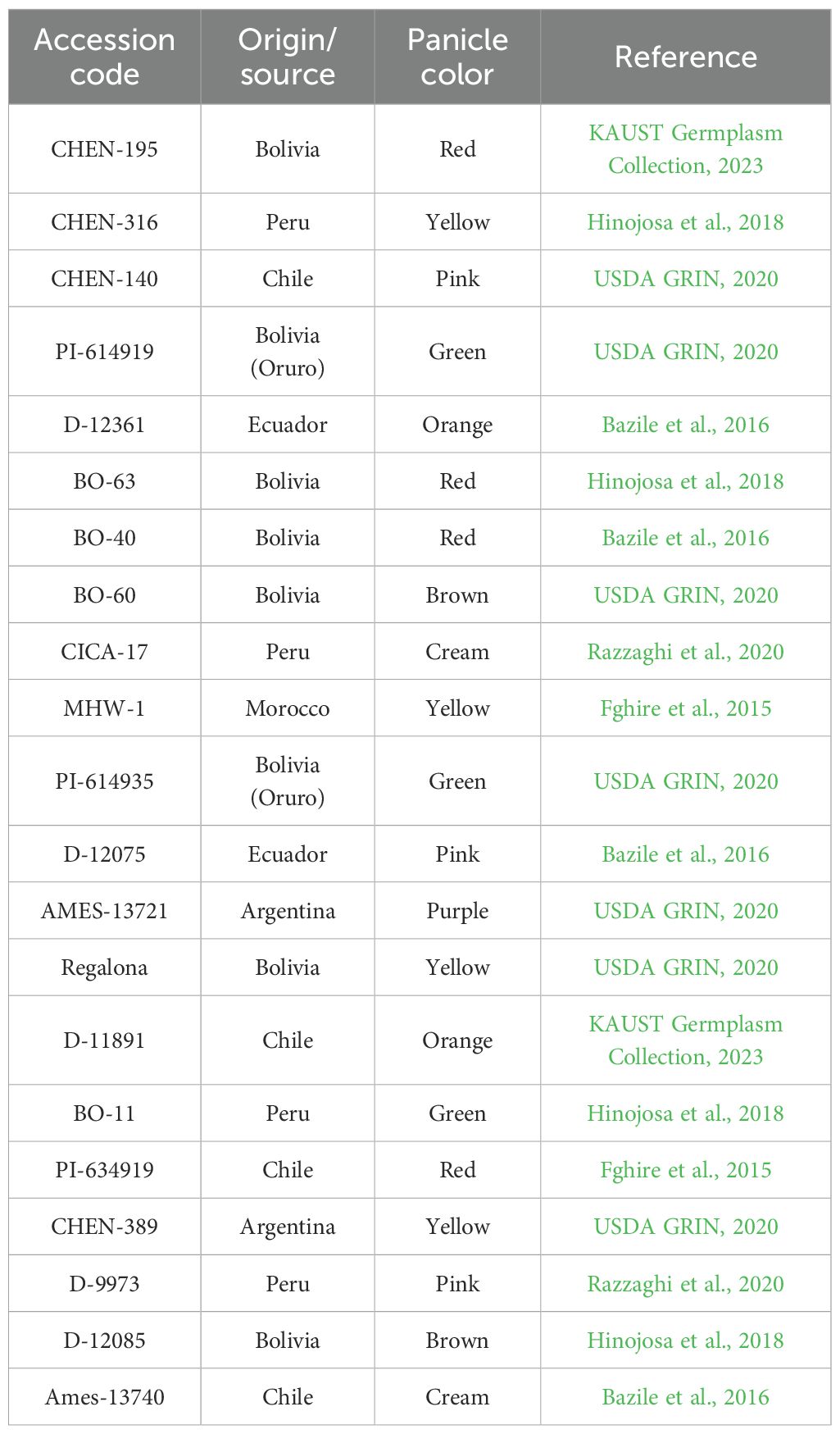This screenshot has width=840, height=1434.
Task: Select the Purple panicle color cell
Action: coord(457,911)
